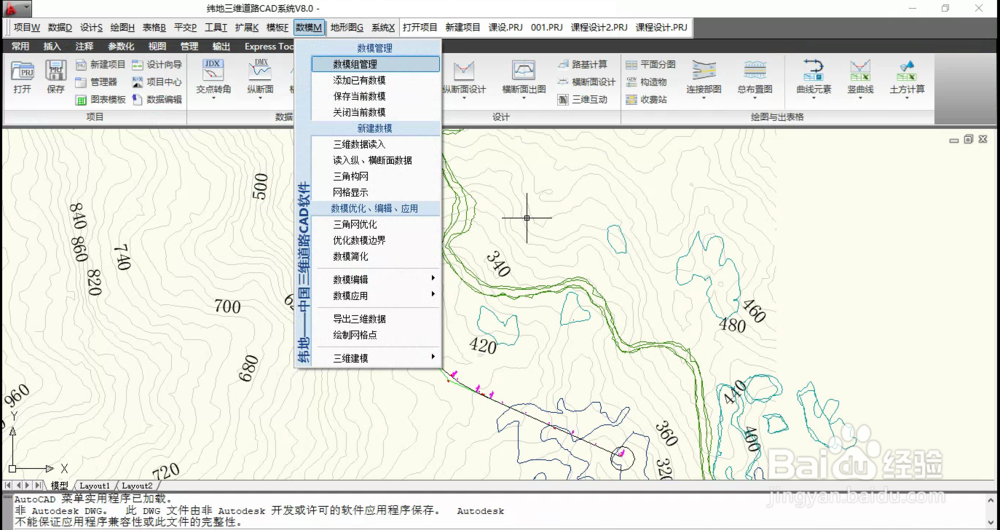Click the 曲线元素 curve elements icon
1000x530 pixels.
(x=813, y=71)
